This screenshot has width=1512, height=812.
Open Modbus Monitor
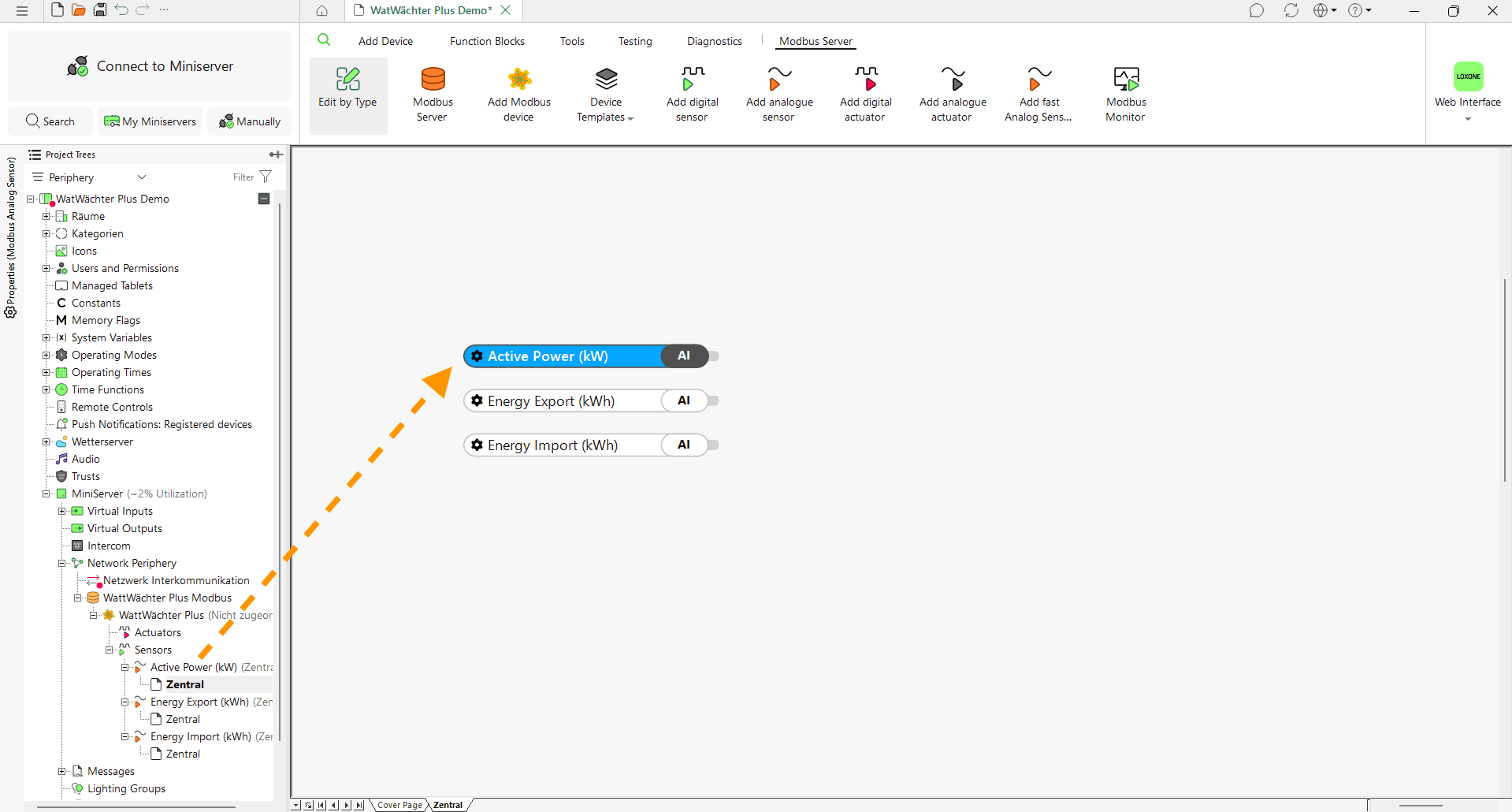coord(1126,95)
